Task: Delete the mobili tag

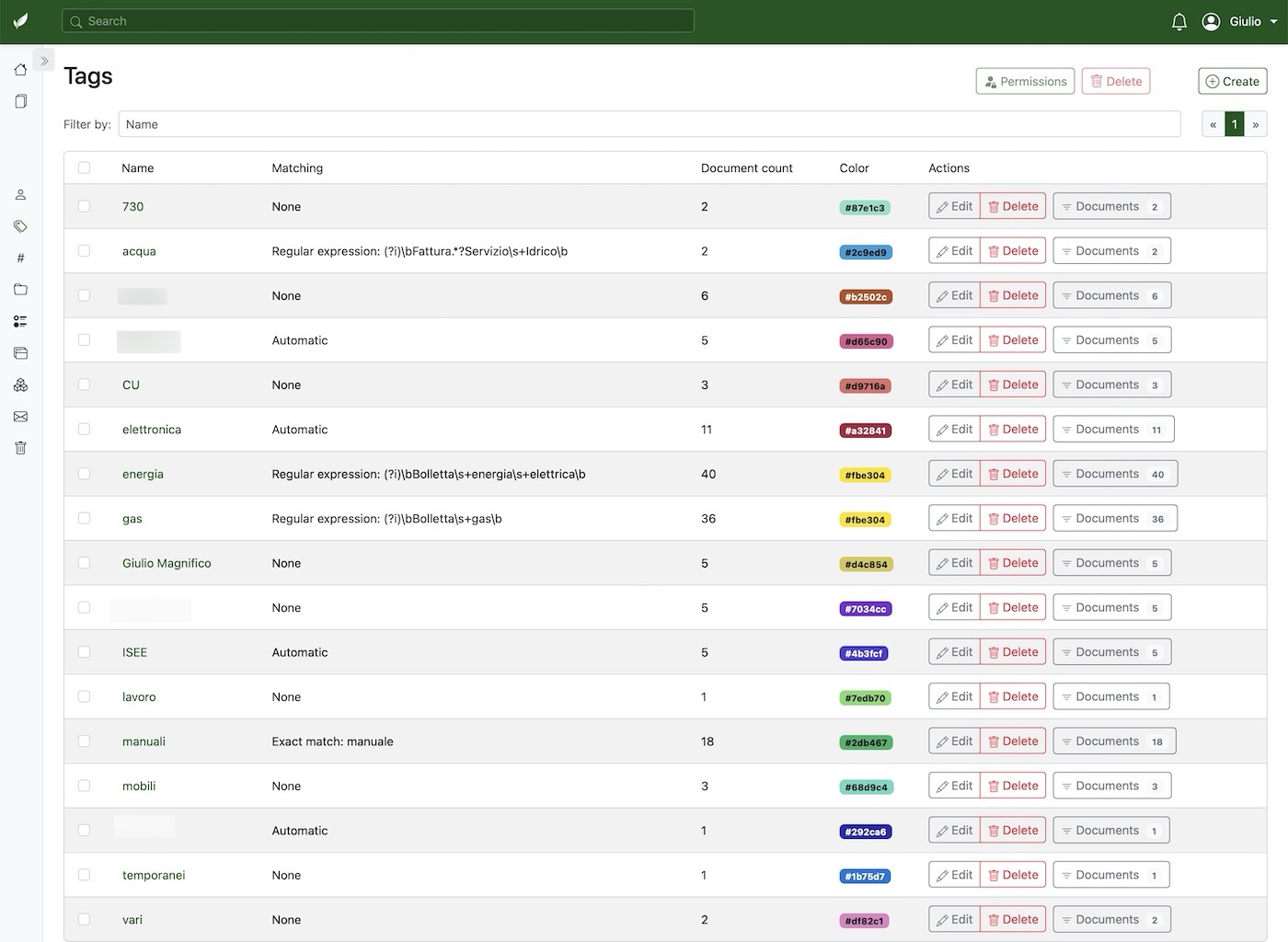Action: pyautogui.click(x=1013, y=786)
